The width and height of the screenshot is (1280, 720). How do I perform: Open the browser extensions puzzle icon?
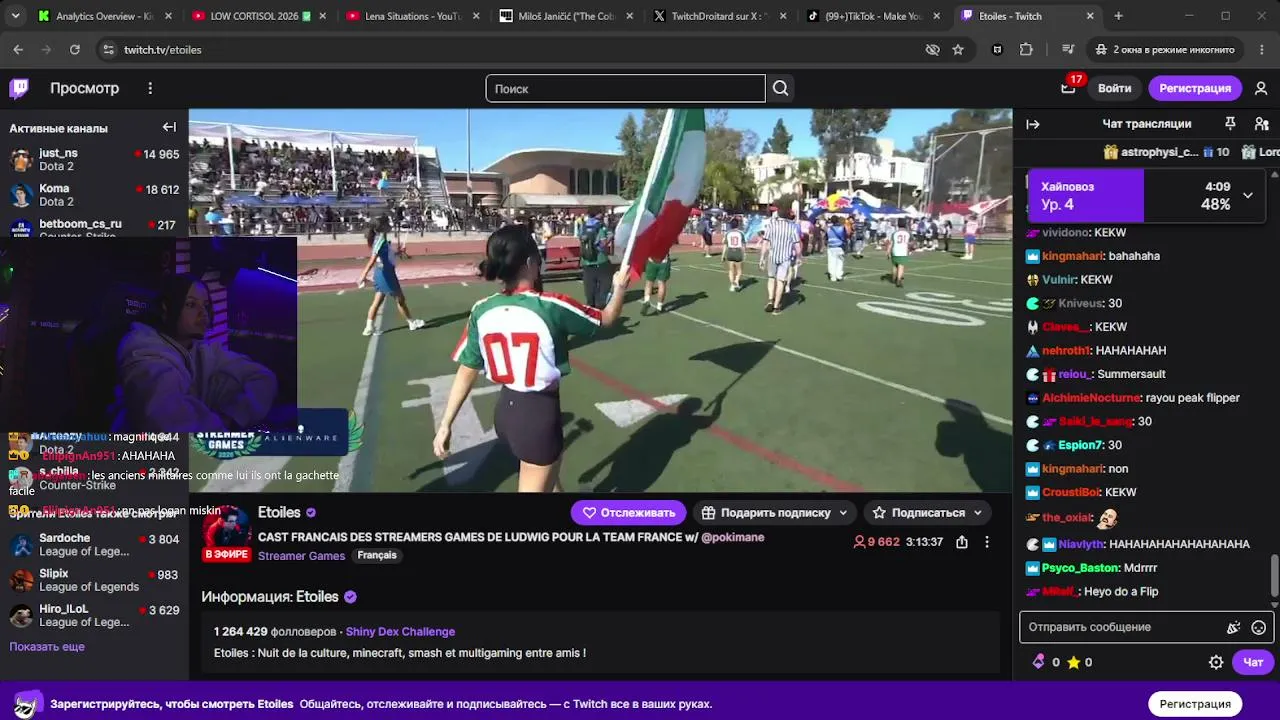[x=1026, y=49]
